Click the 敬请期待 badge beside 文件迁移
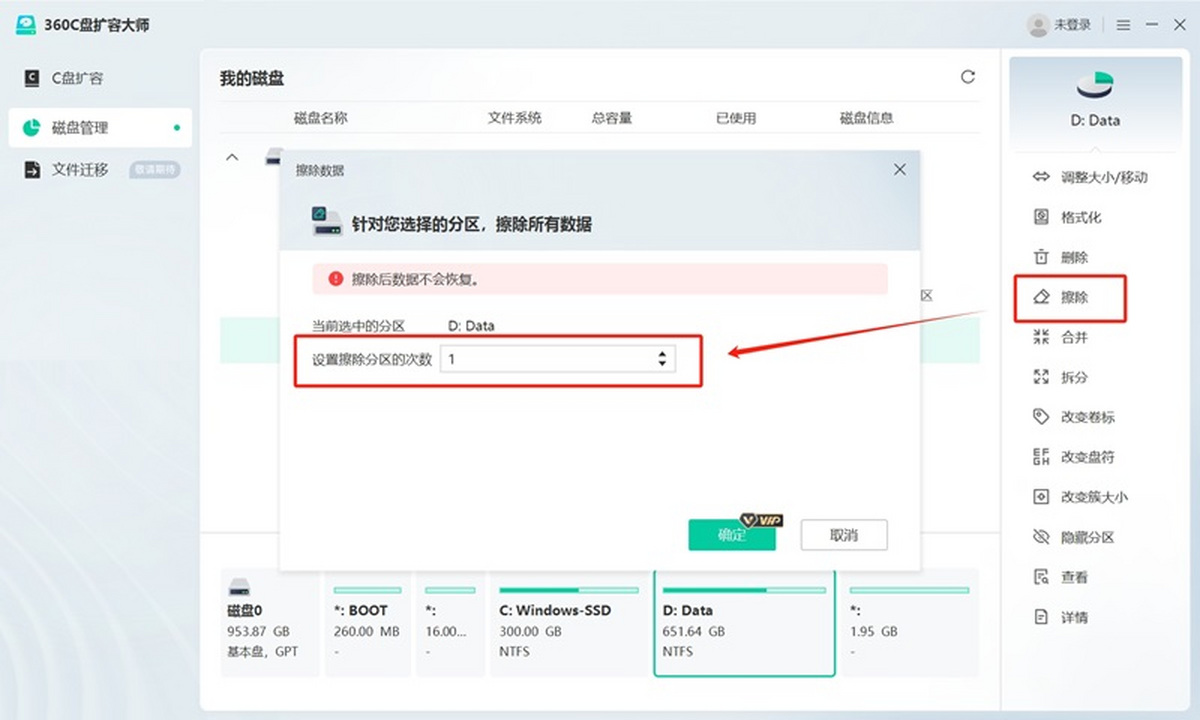Screen dimensions: 1200x720 [155, 170]
